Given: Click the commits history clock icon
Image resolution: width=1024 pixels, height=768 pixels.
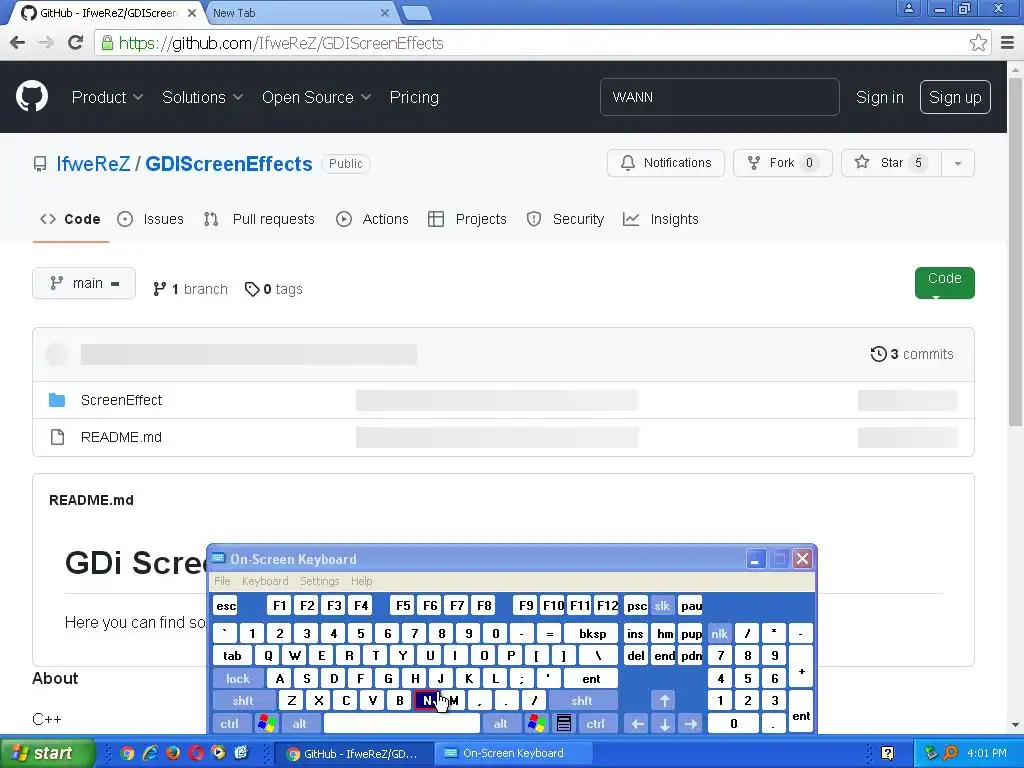Looking at the screenshot, I should (x=878, y=354).
